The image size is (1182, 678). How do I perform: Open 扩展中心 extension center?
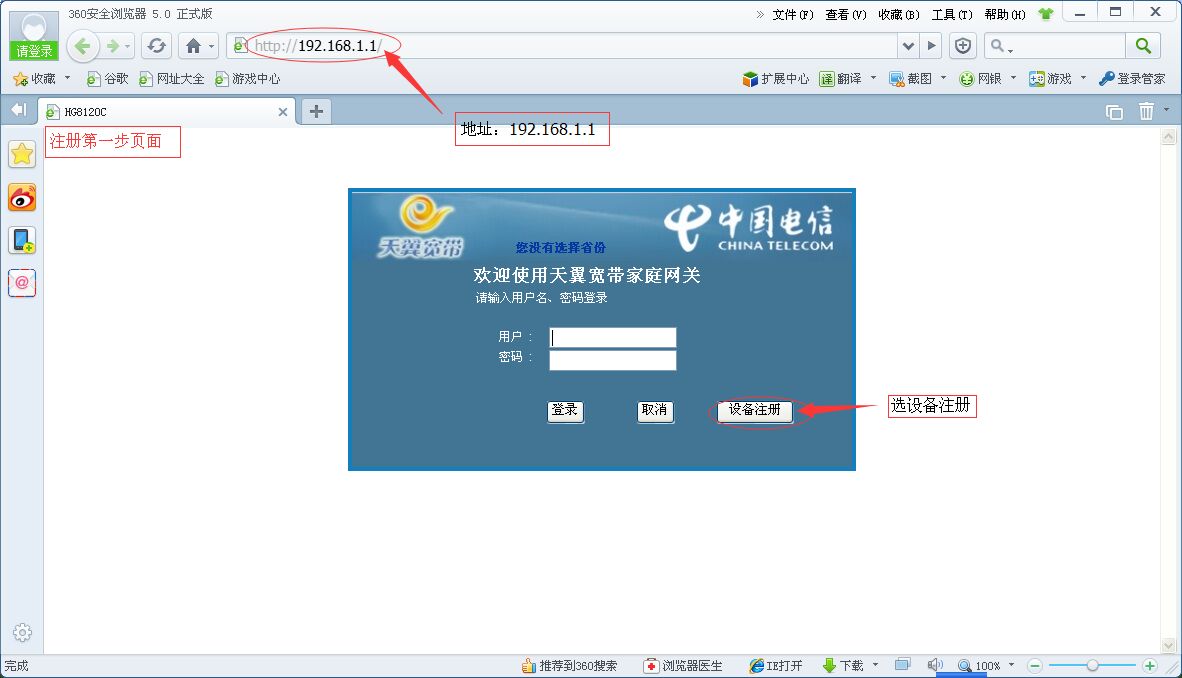point(776,78)
